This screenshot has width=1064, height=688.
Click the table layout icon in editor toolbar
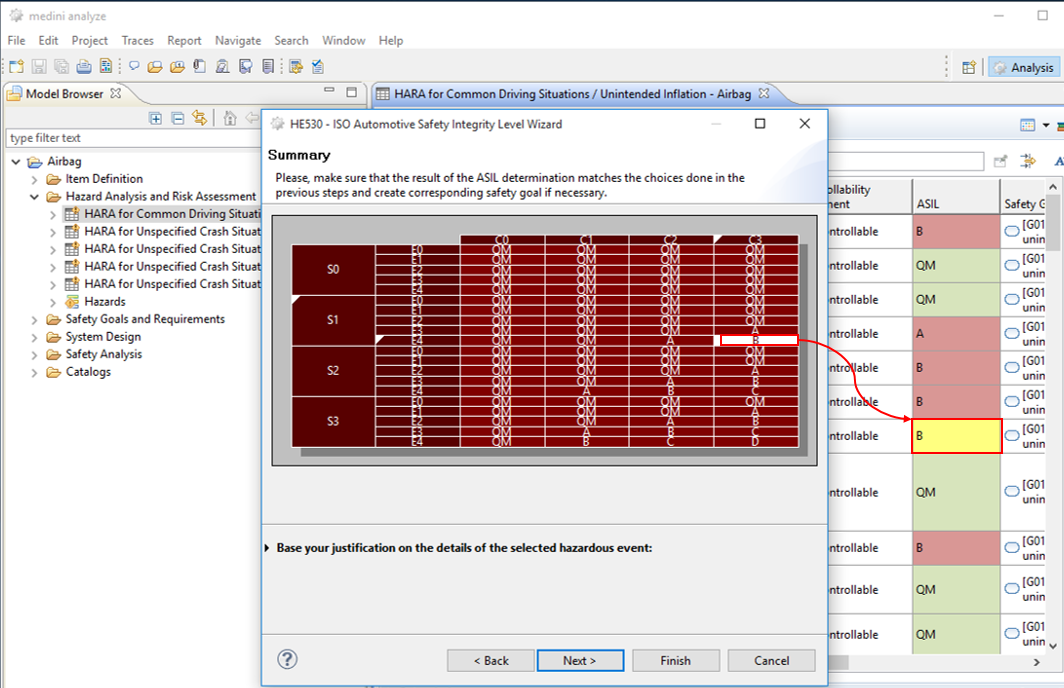coord(1027,125)
